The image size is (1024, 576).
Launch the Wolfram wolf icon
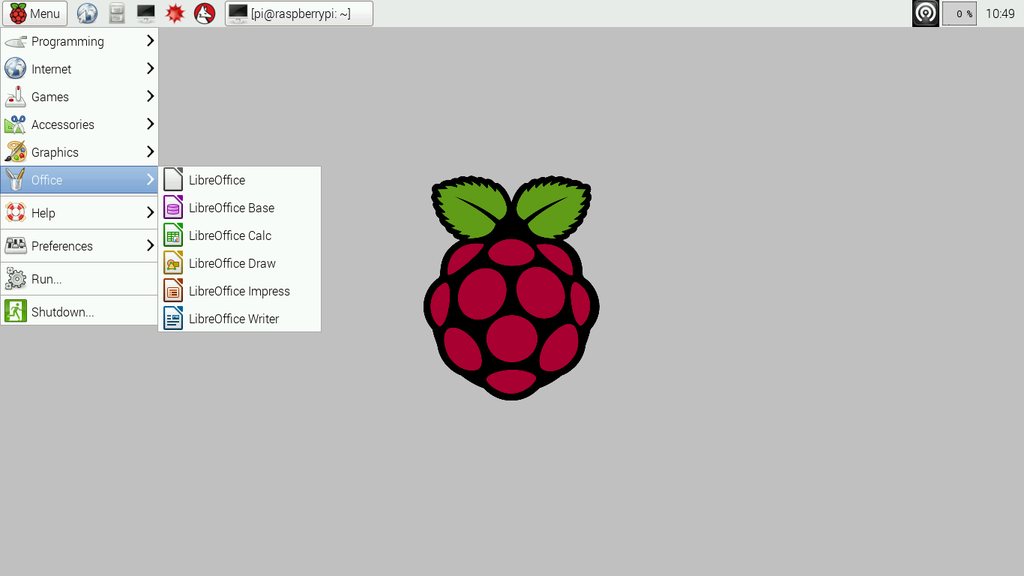pos(204,14)
